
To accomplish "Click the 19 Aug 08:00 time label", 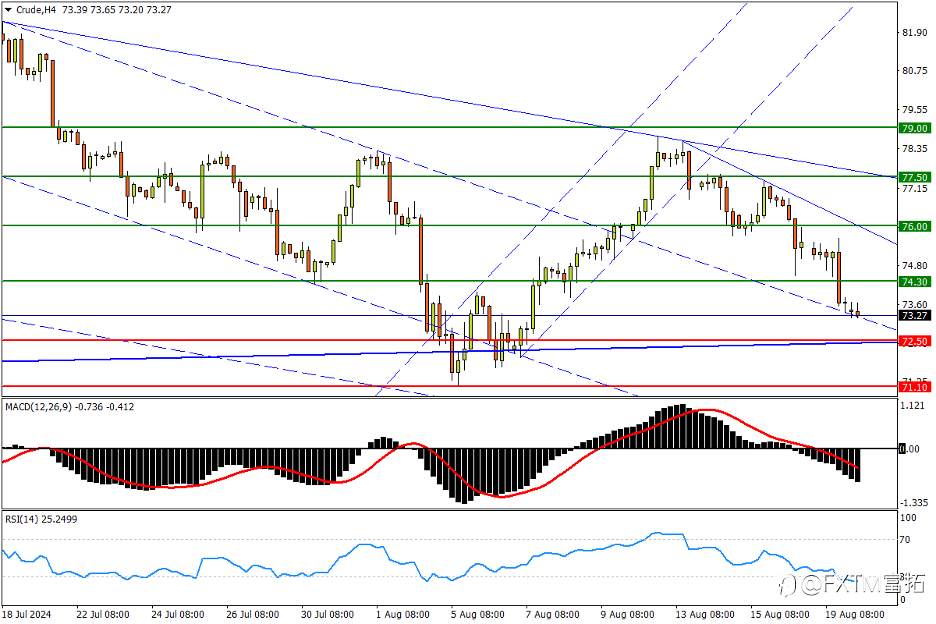I will click(x=855, y=614).
